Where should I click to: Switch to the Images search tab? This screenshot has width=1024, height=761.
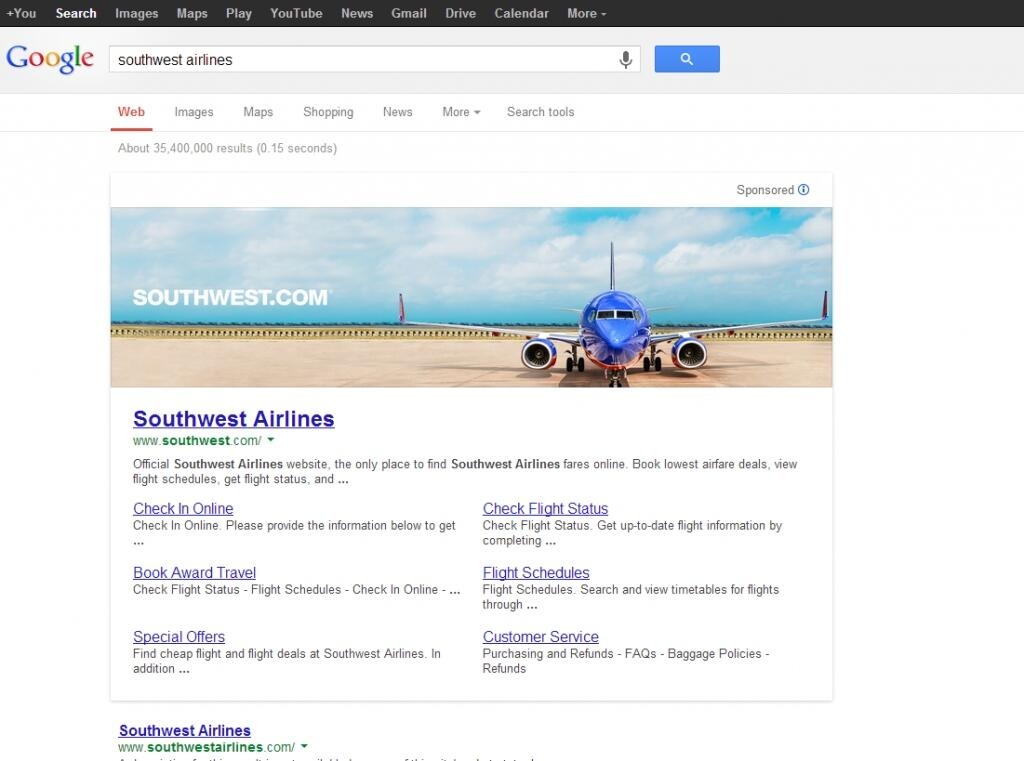193,112
